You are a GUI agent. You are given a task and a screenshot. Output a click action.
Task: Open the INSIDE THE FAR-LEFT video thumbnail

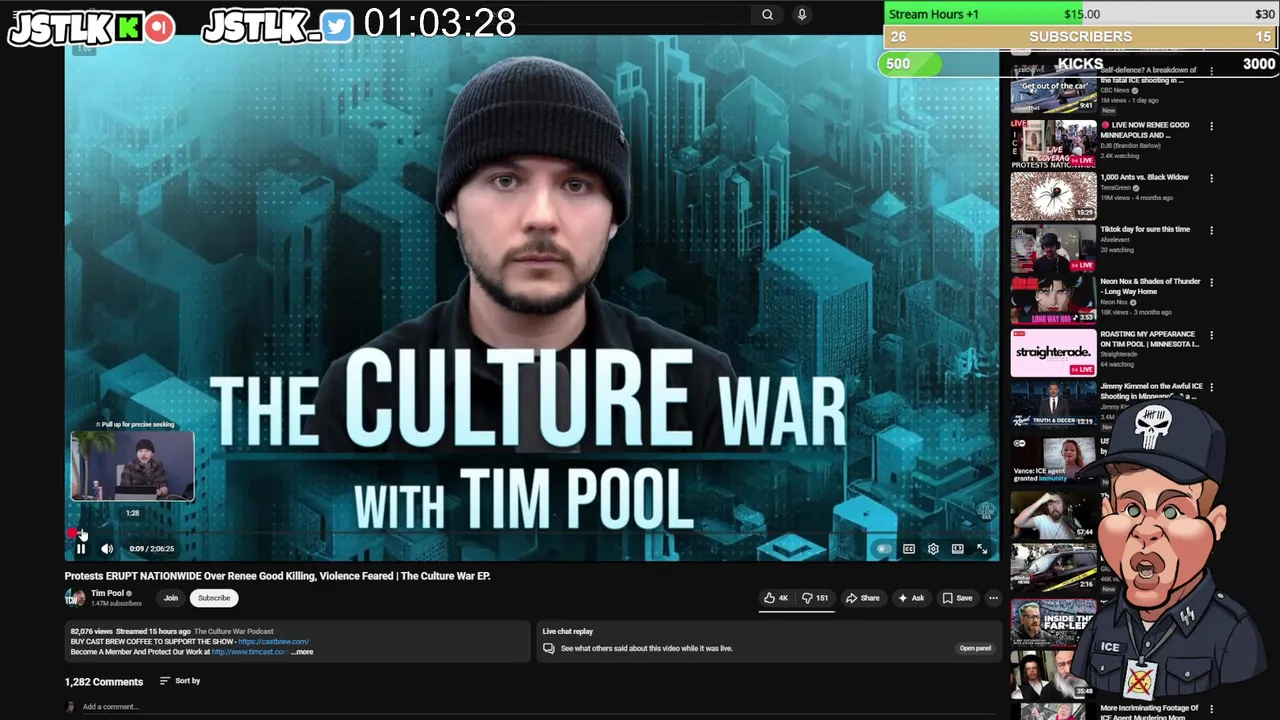pyautogui.click(x=1053, y=621)
